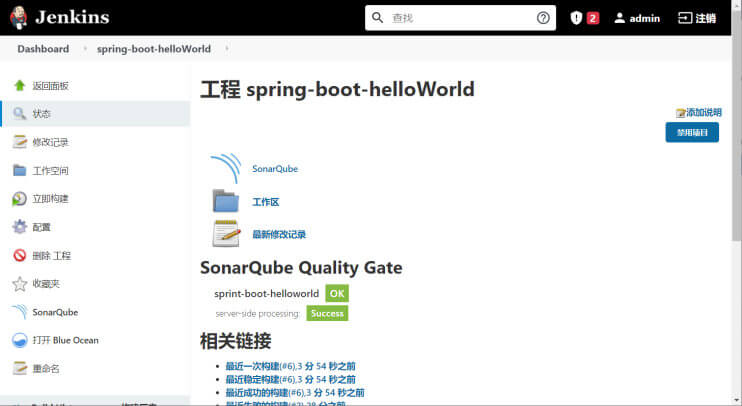Open 最近成功的构建 (#6) link
Screen dimensions: 742x406
point(295,393)
